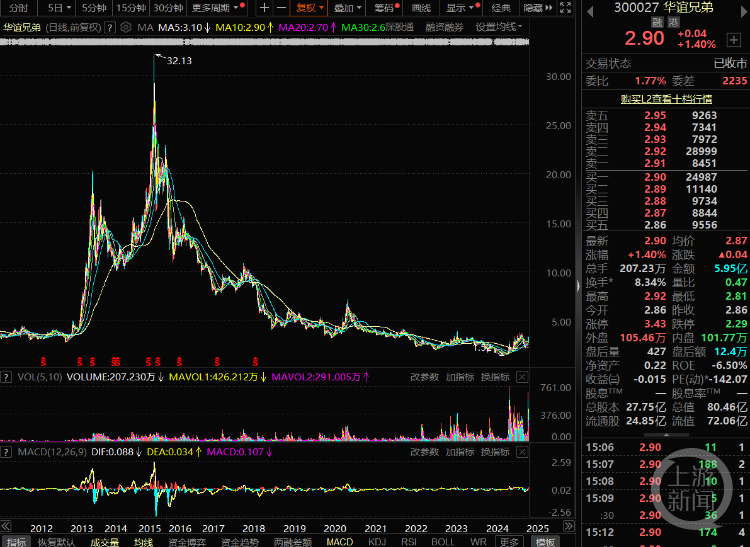This screenshot has width=750, height=547.
Task: Open chart settings gear icon
Action: click(126, 27)
